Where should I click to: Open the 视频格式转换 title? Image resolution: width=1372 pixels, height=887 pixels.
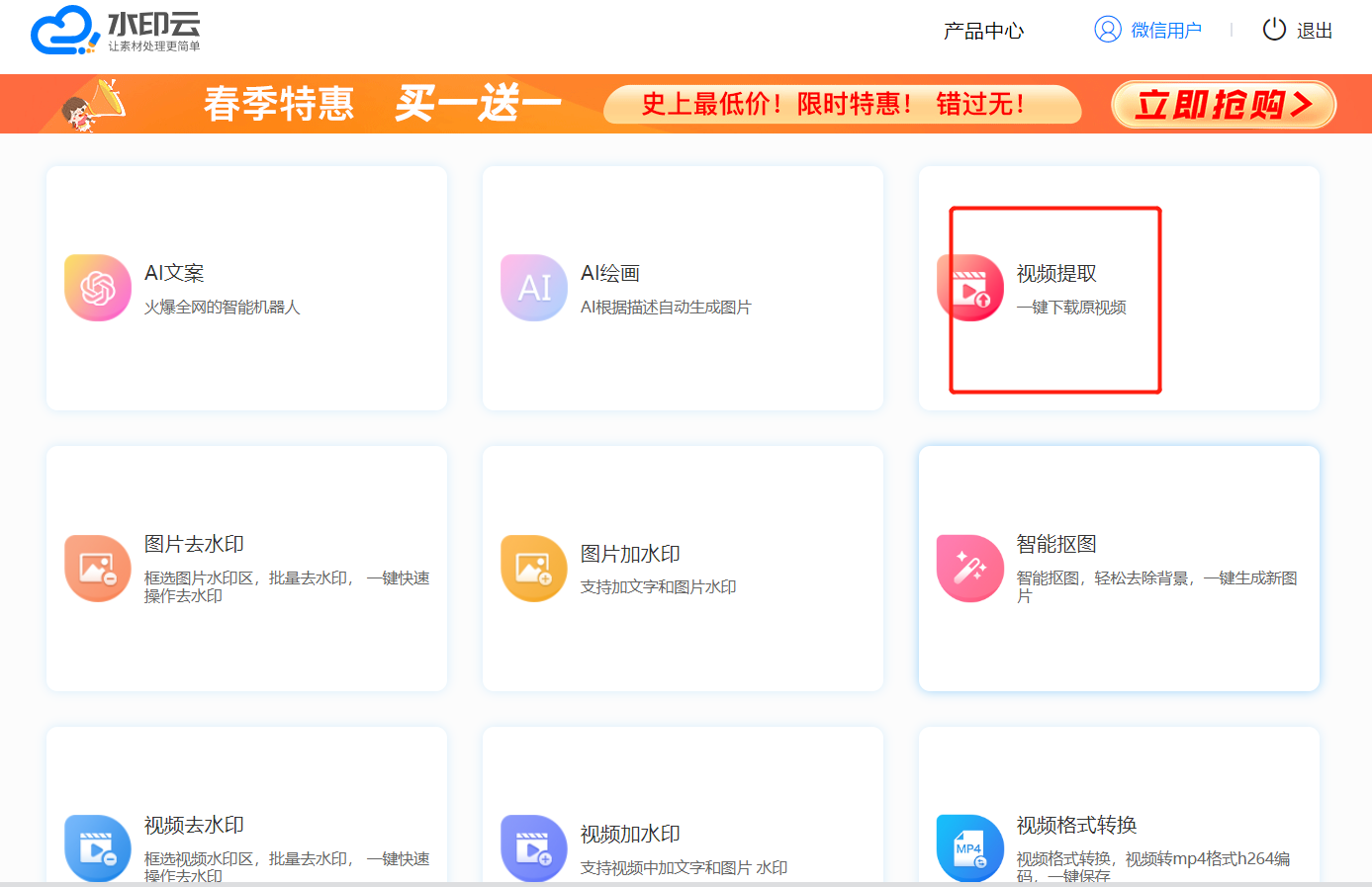[1076, 825]
